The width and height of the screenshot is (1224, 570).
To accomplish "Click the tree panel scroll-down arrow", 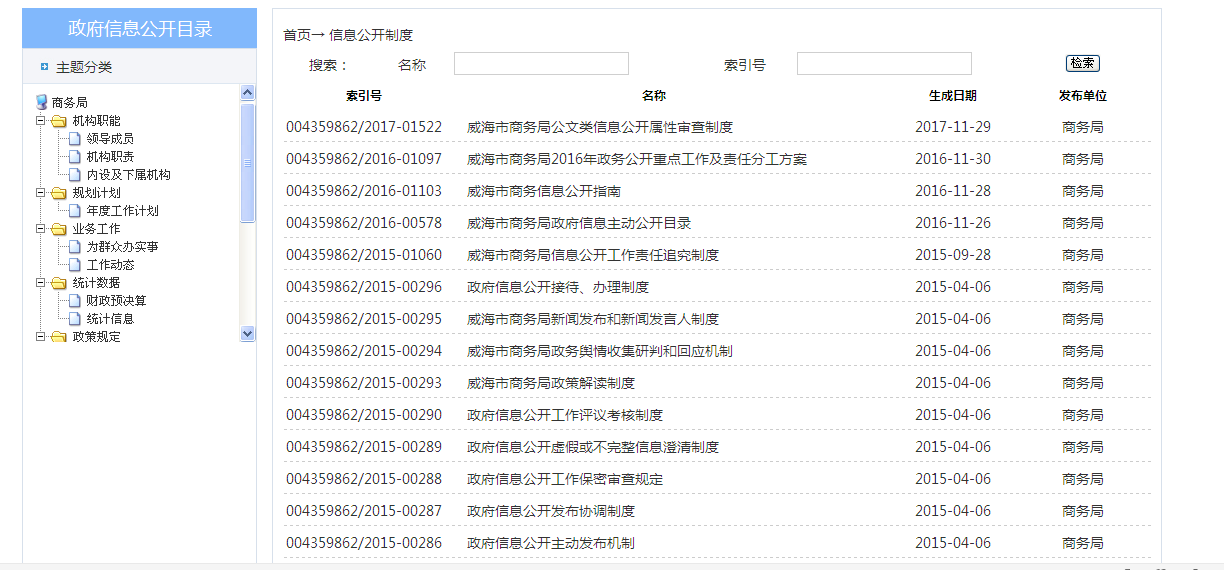I will pos(248,334).
